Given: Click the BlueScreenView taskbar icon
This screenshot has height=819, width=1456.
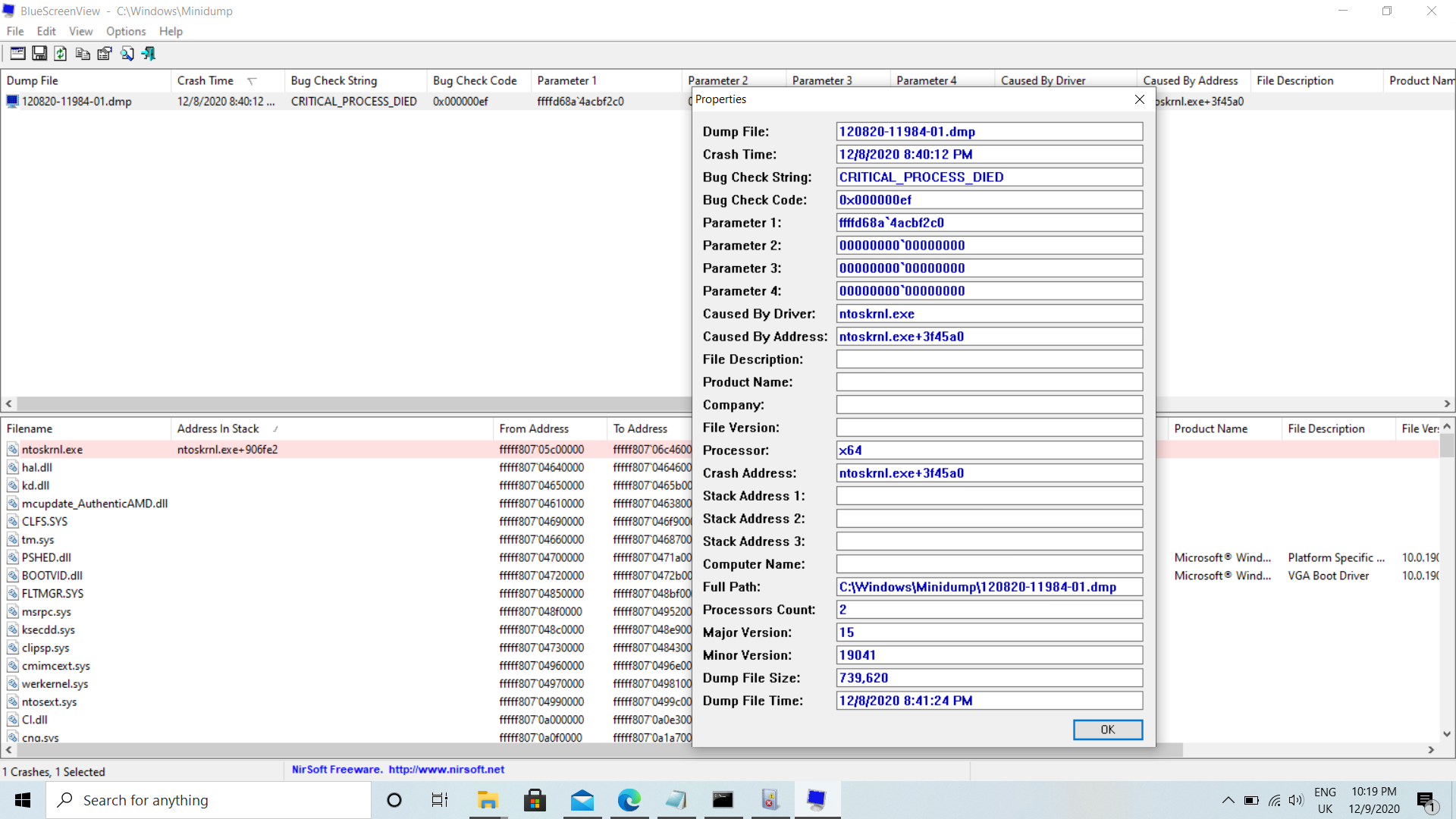Looking at the screenshot, I should [x=817, y=800].
